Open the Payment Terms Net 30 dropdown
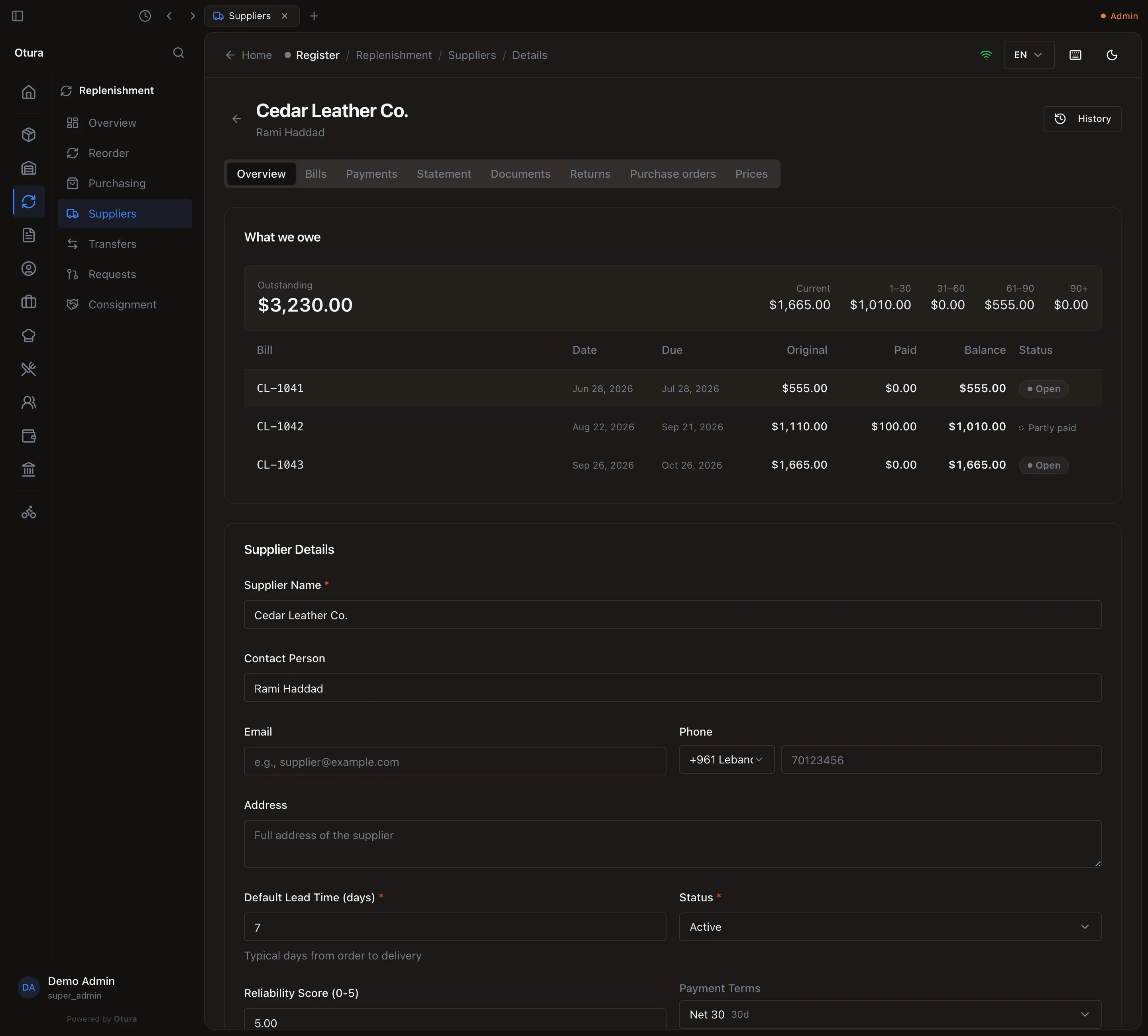The image size is (1148, 1036). (x=890, y=1014)
